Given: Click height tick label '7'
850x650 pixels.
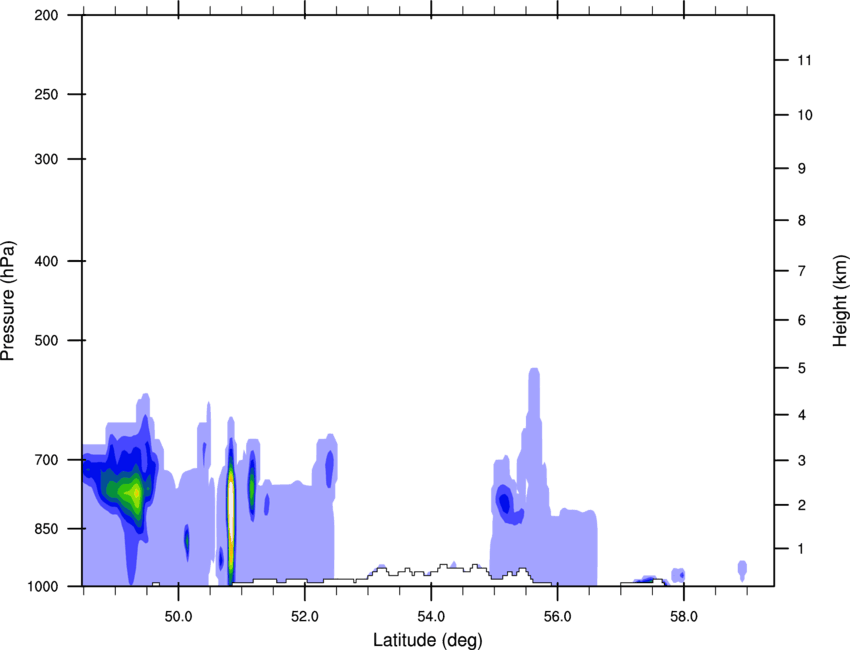Looking at the screenshot, I should [x=802, y=271].
